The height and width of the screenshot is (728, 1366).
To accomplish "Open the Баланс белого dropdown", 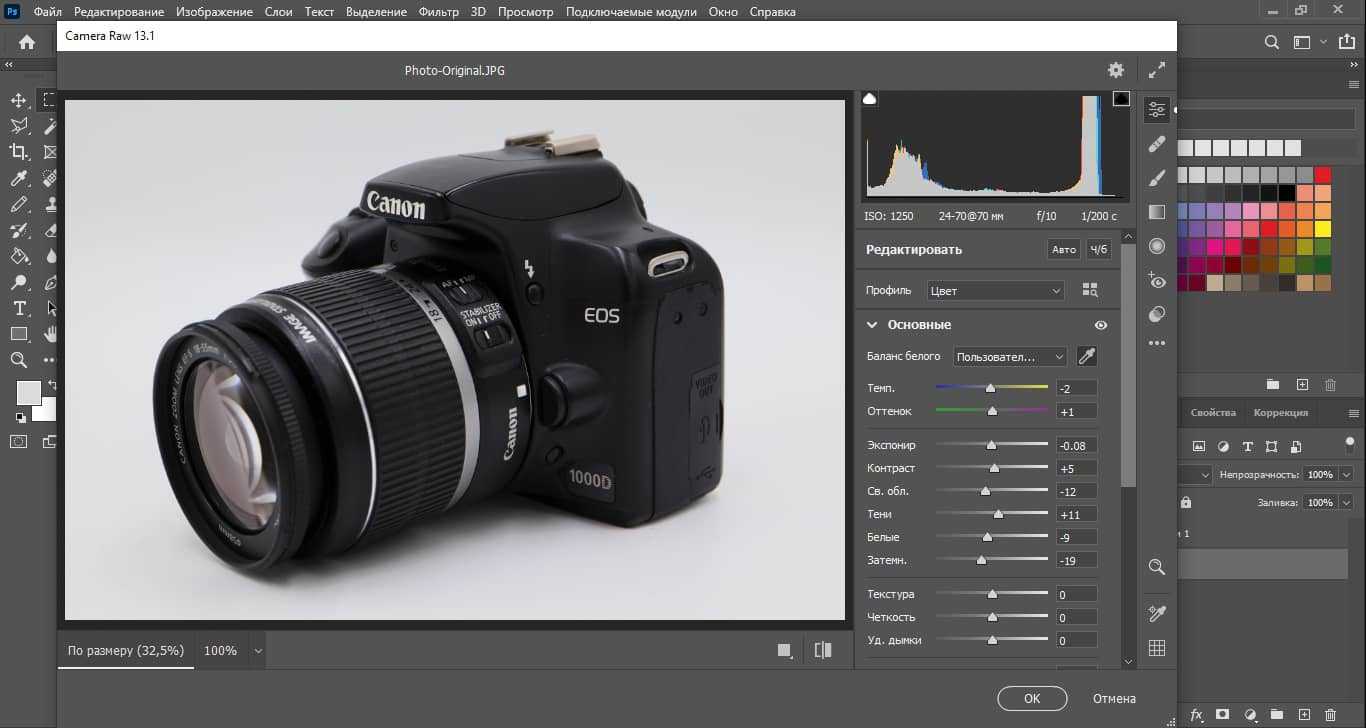I will click(1009, 357).
